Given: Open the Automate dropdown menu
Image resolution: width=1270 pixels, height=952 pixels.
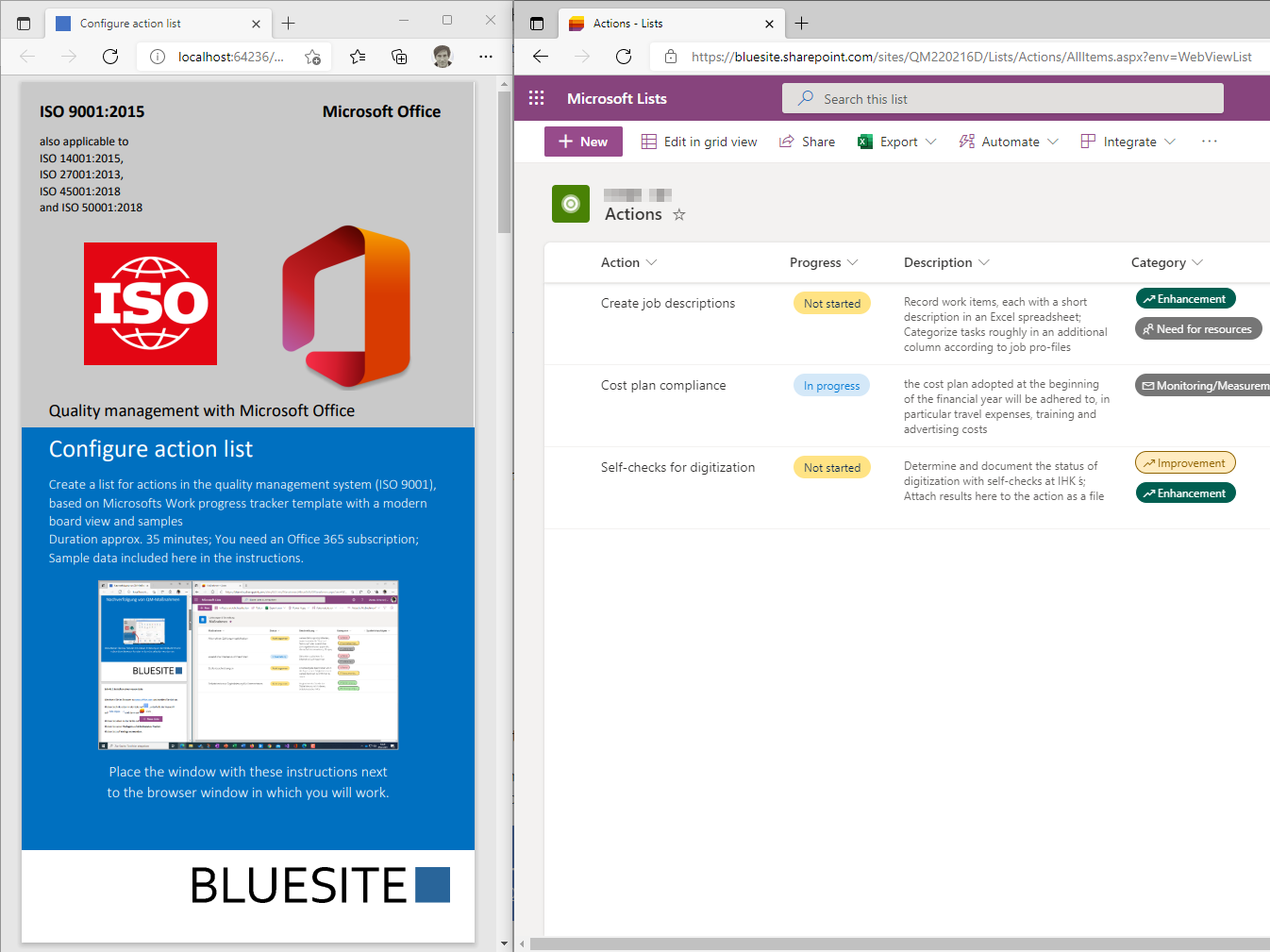Looking at the screenshot, I should 1009,142.
